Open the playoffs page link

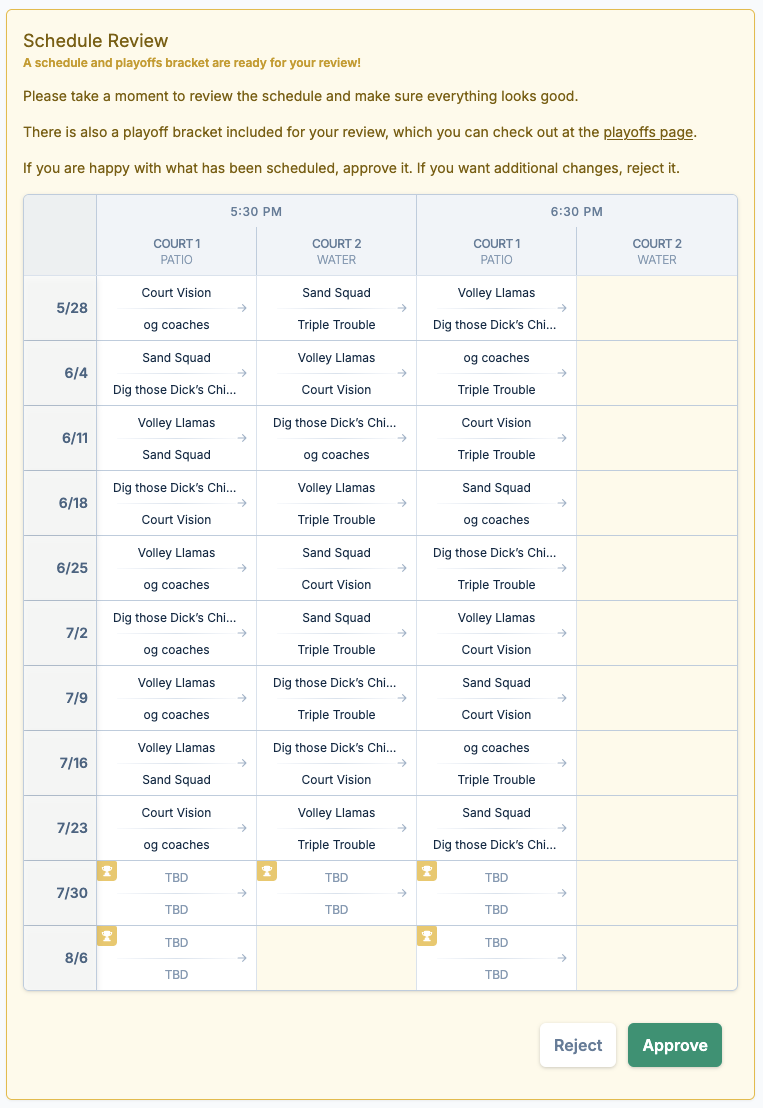[x=648, y=131]
